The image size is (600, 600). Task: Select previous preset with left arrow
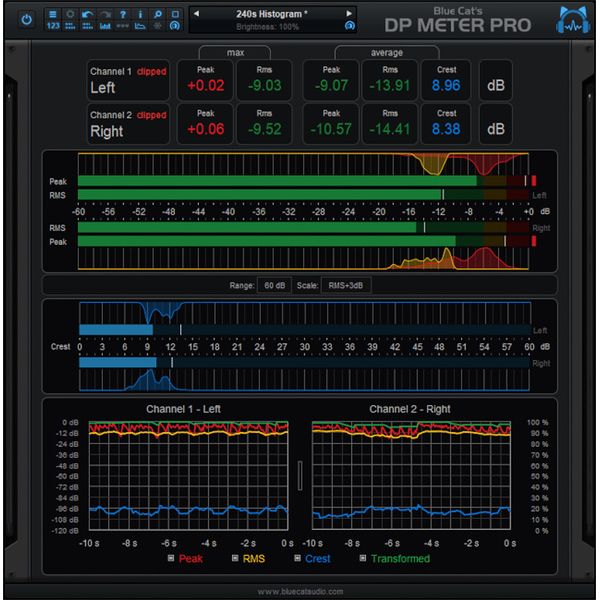tap(196, 13)
